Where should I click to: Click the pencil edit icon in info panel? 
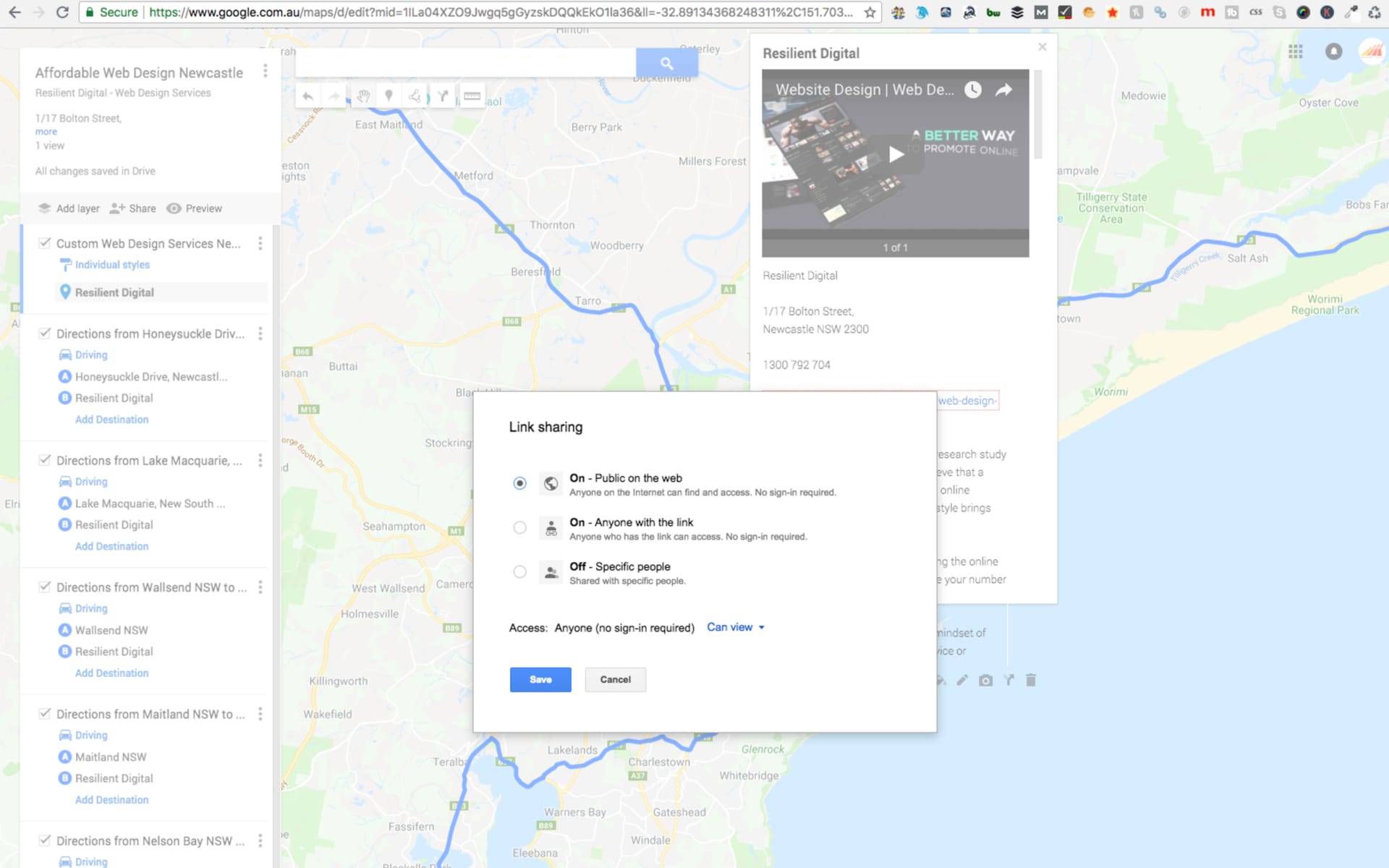962,680
